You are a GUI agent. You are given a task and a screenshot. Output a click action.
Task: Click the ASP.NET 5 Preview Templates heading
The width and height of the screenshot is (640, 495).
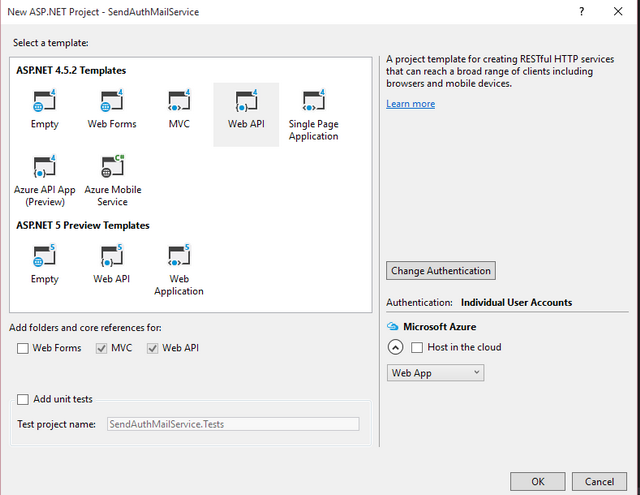tap(83, 225)
